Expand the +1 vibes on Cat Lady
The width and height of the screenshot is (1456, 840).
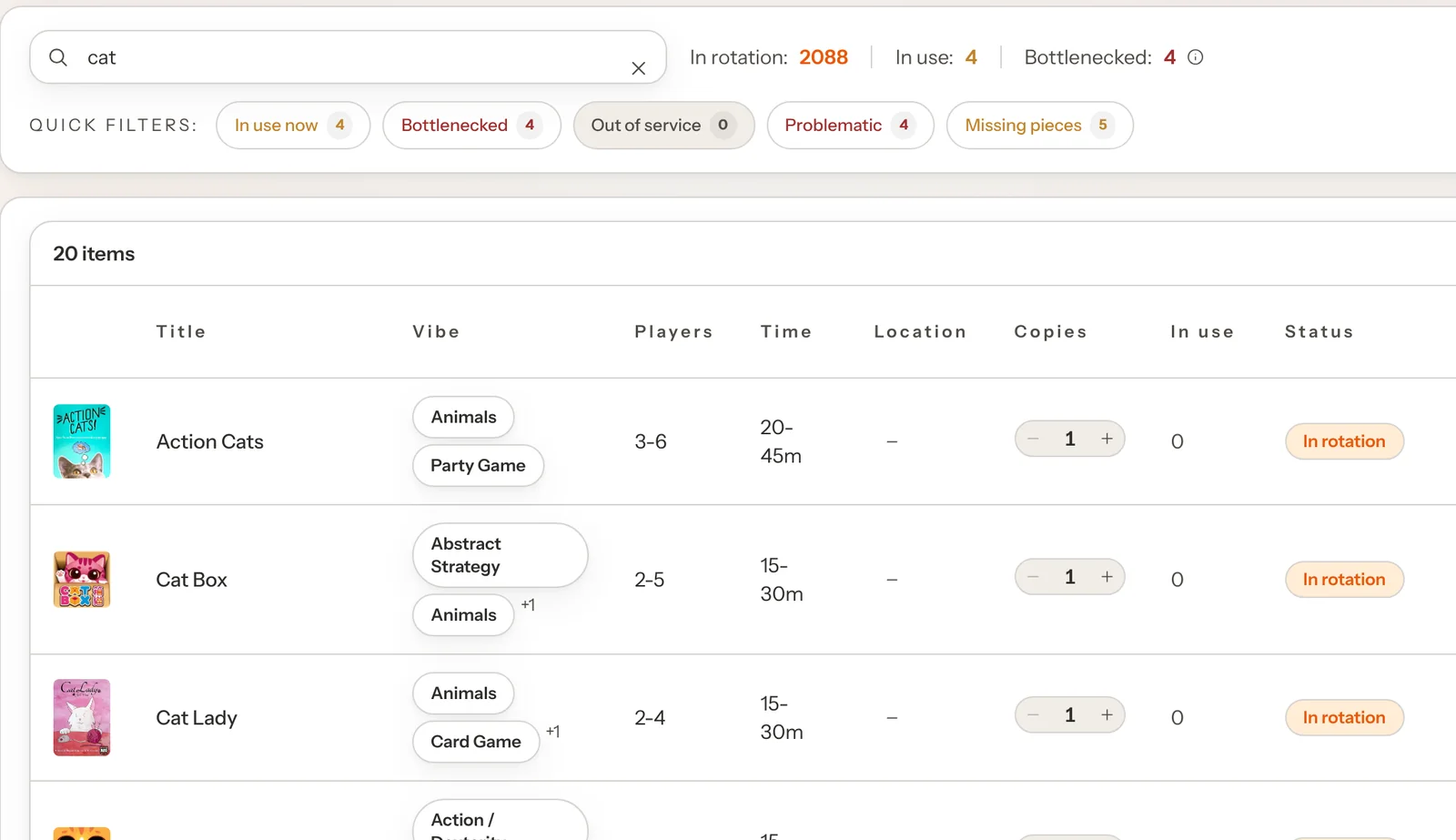(553, 732)
